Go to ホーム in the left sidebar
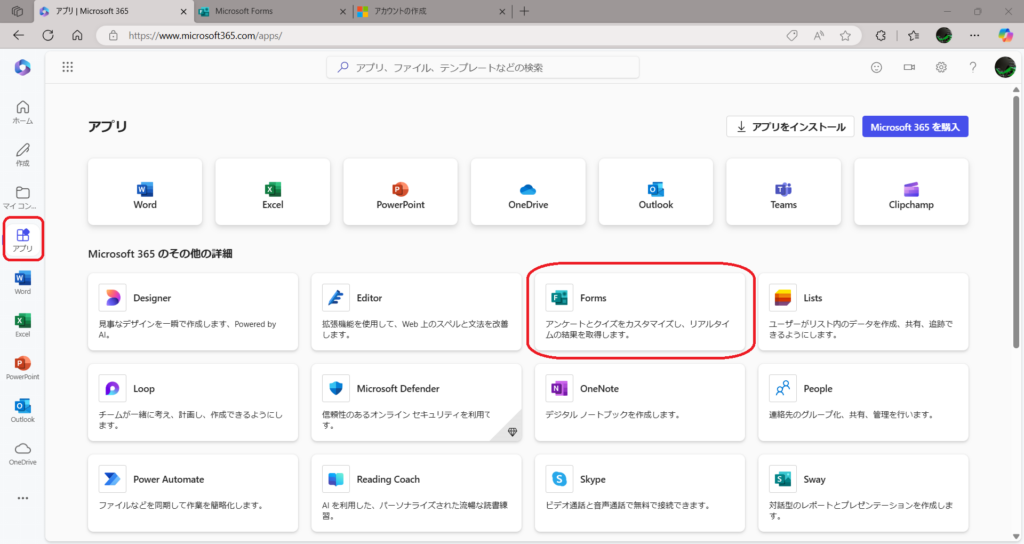 click(x=23, y=112)
